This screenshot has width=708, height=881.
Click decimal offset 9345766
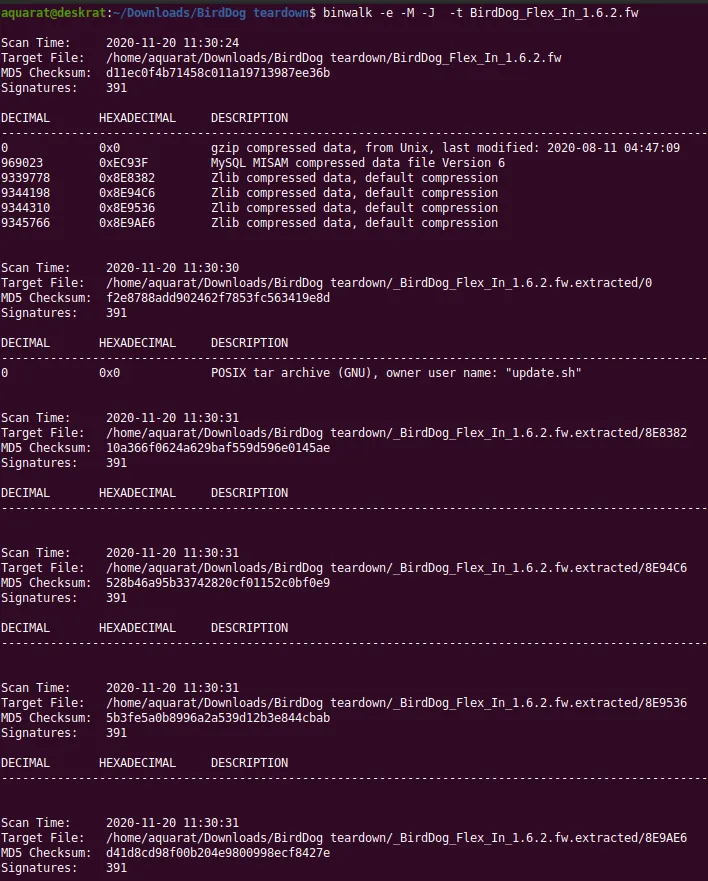click(25, 223)
